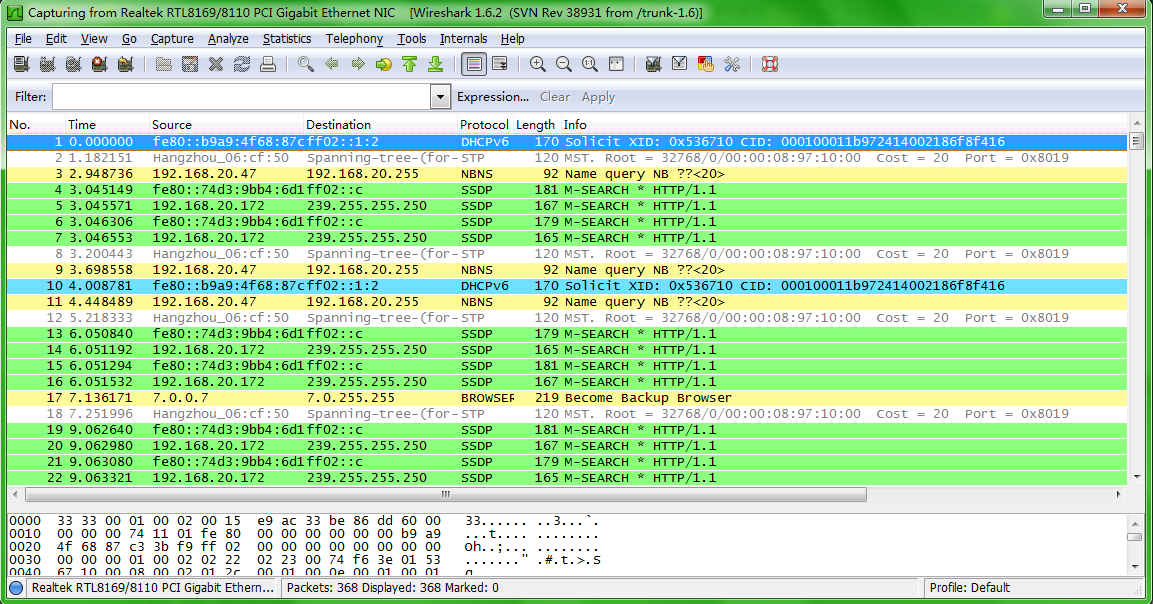Jump to the first packet

pyautogui.click(x=410, y=65)
